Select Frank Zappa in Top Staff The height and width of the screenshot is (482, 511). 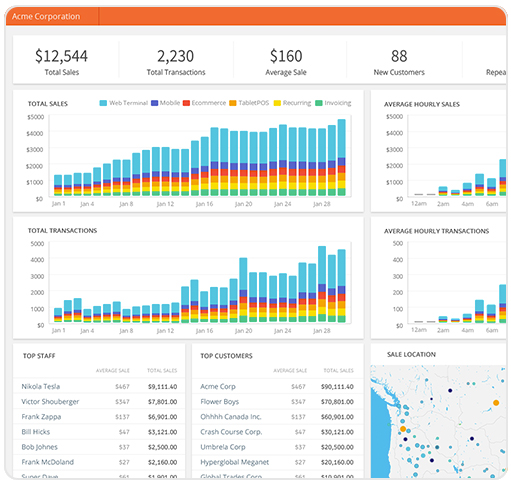pyautogui.click(x=41, y=417)
